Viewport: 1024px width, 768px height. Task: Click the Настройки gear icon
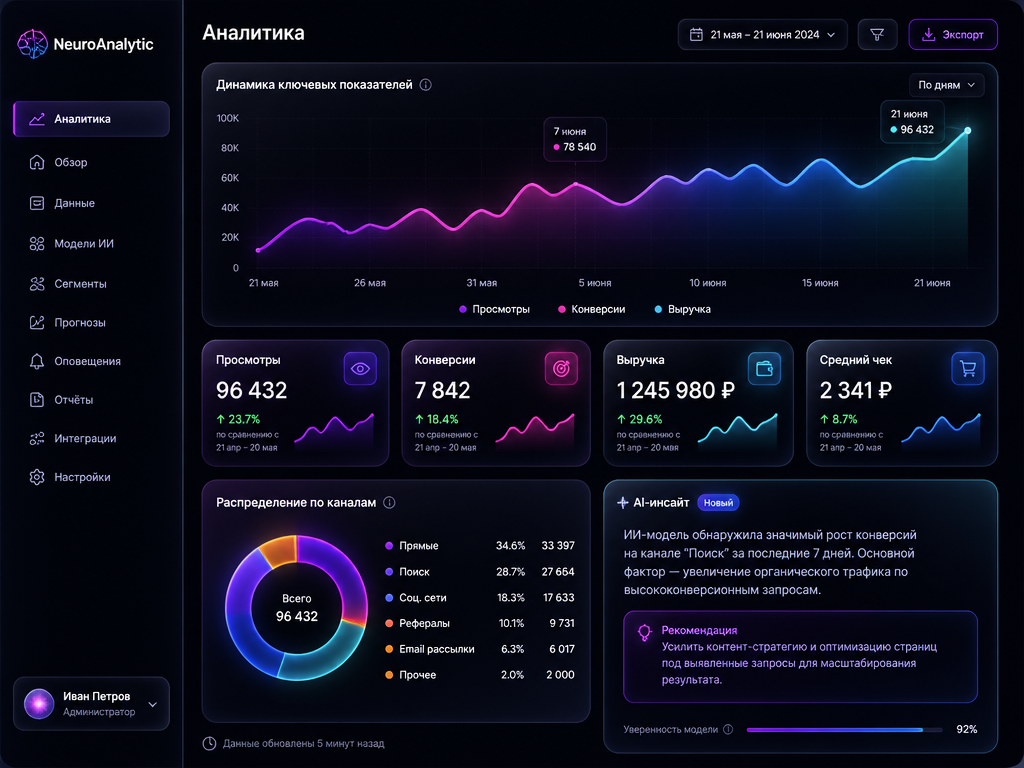click(x=37, y=477)
